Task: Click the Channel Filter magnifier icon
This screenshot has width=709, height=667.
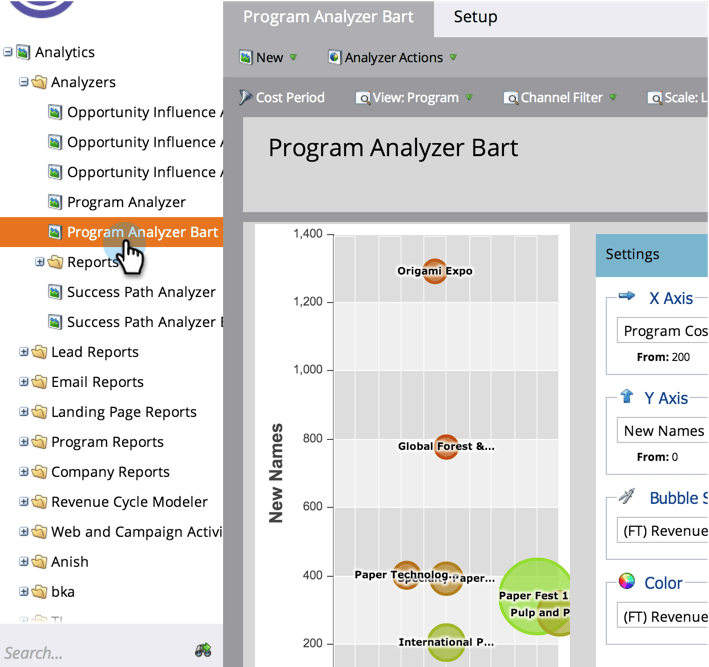Action: click(x=511, y=98)
